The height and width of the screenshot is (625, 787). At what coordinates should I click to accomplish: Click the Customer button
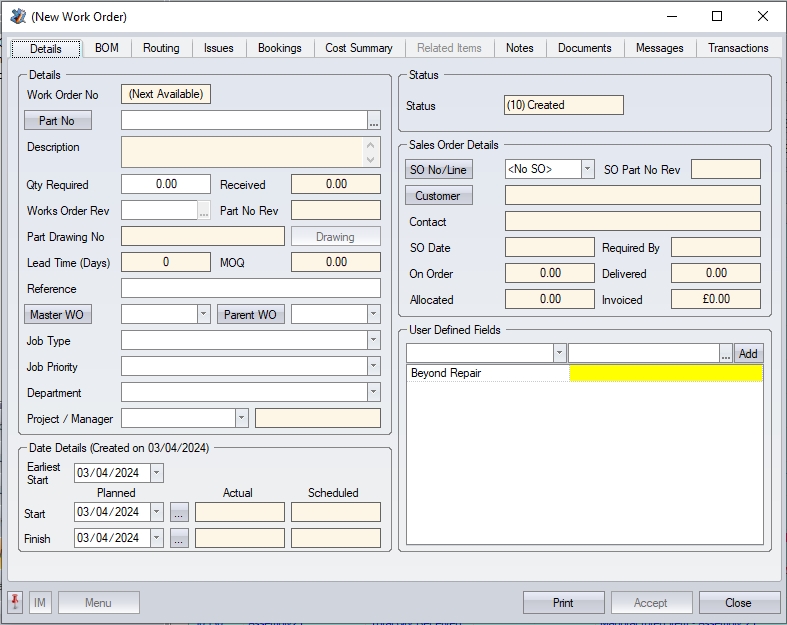coord(438,196)
